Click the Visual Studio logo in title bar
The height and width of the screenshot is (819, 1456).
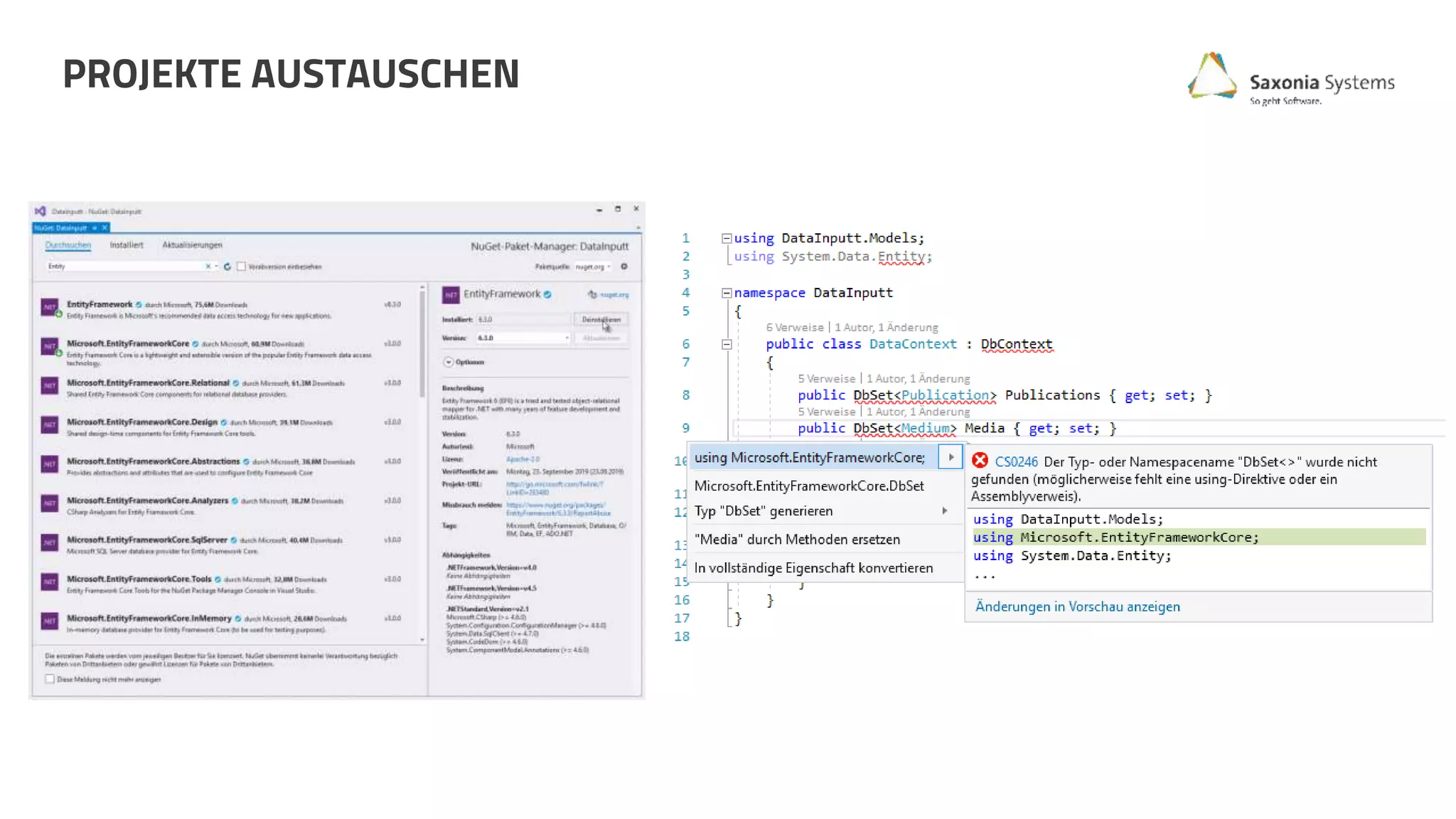pos(41,211)
